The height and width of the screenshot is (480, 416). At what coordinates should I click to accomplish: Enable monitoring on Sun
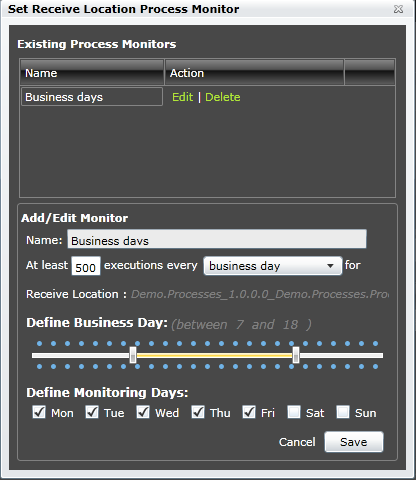click(343, 412)
